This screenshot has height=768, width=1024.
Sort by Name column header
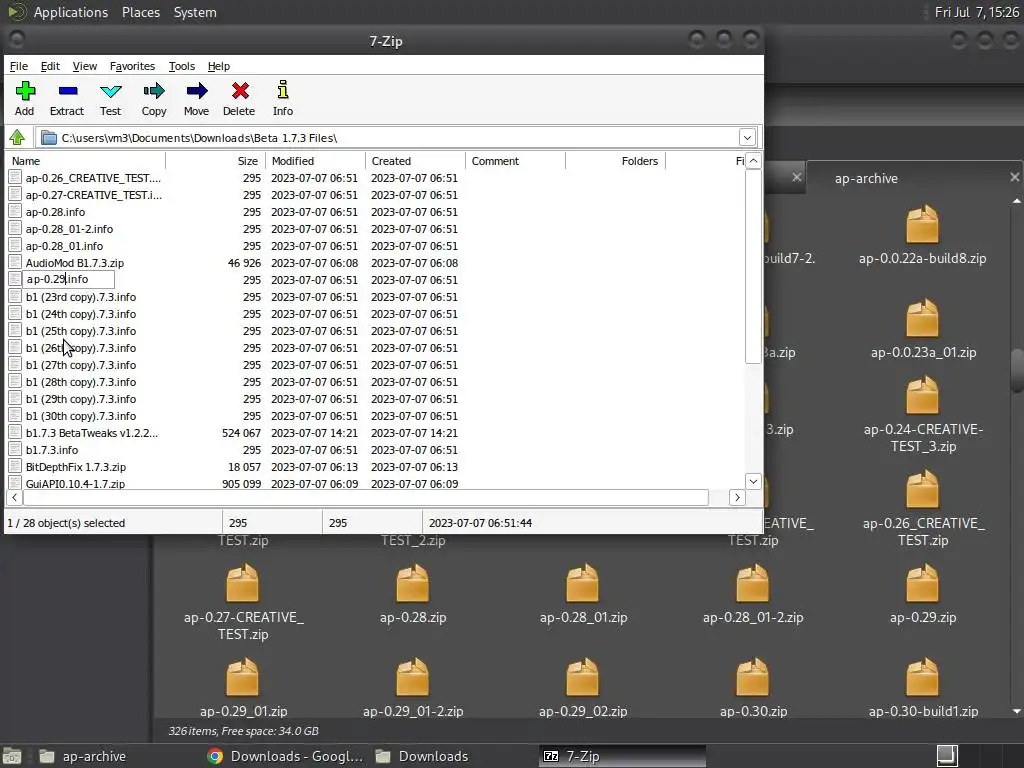click(86, 161)
